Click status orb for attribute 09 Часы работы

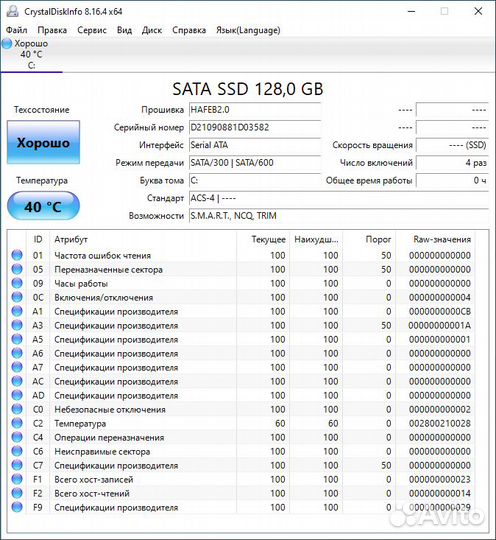[x=17, y=283]
